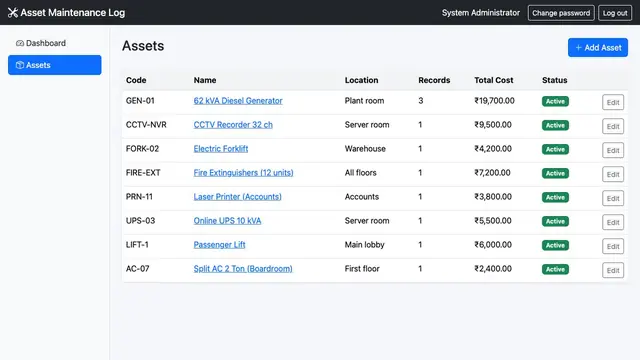This screenshot has width=640, height=360.
Task: Open the Passenger Lift asset link
Action: pyautogui.click(x=220, y=245)
